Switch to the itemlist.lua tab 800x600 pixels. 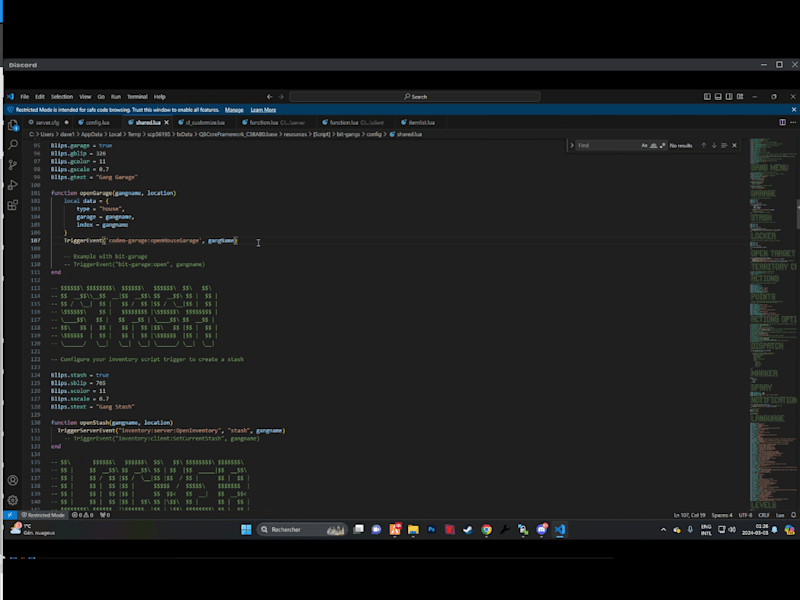(421, 122)
